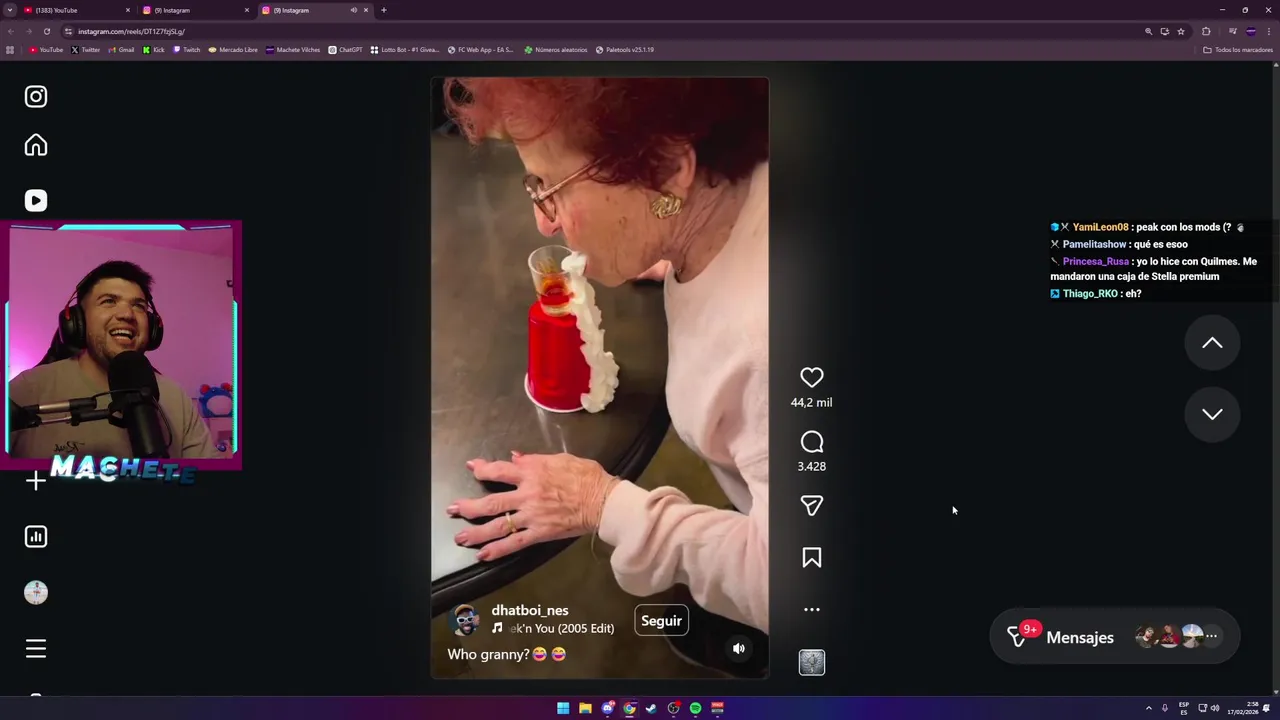Open the ChatGPT bookmark
The height and width of the screenshot is (720, 1280).
tap(346, 50)
